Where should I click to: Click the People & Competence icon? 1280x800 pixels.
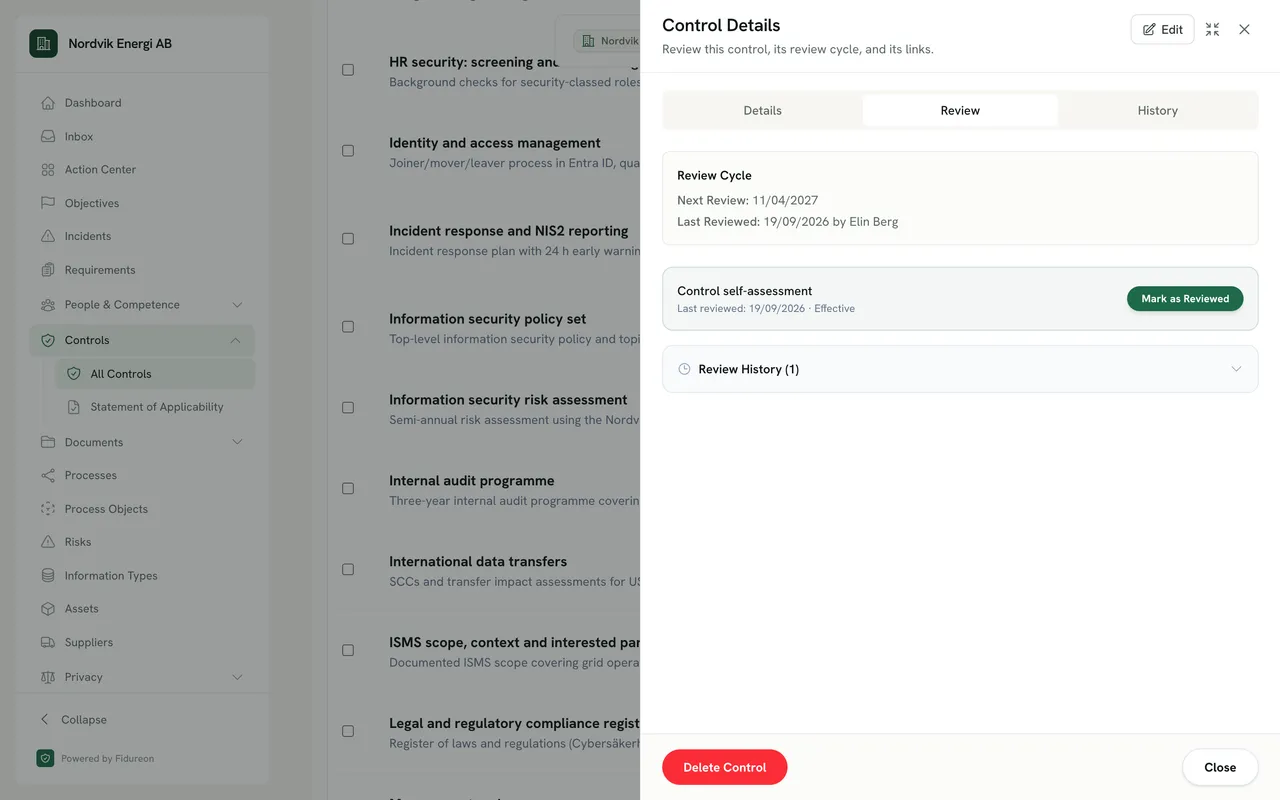tap(48, 305)
